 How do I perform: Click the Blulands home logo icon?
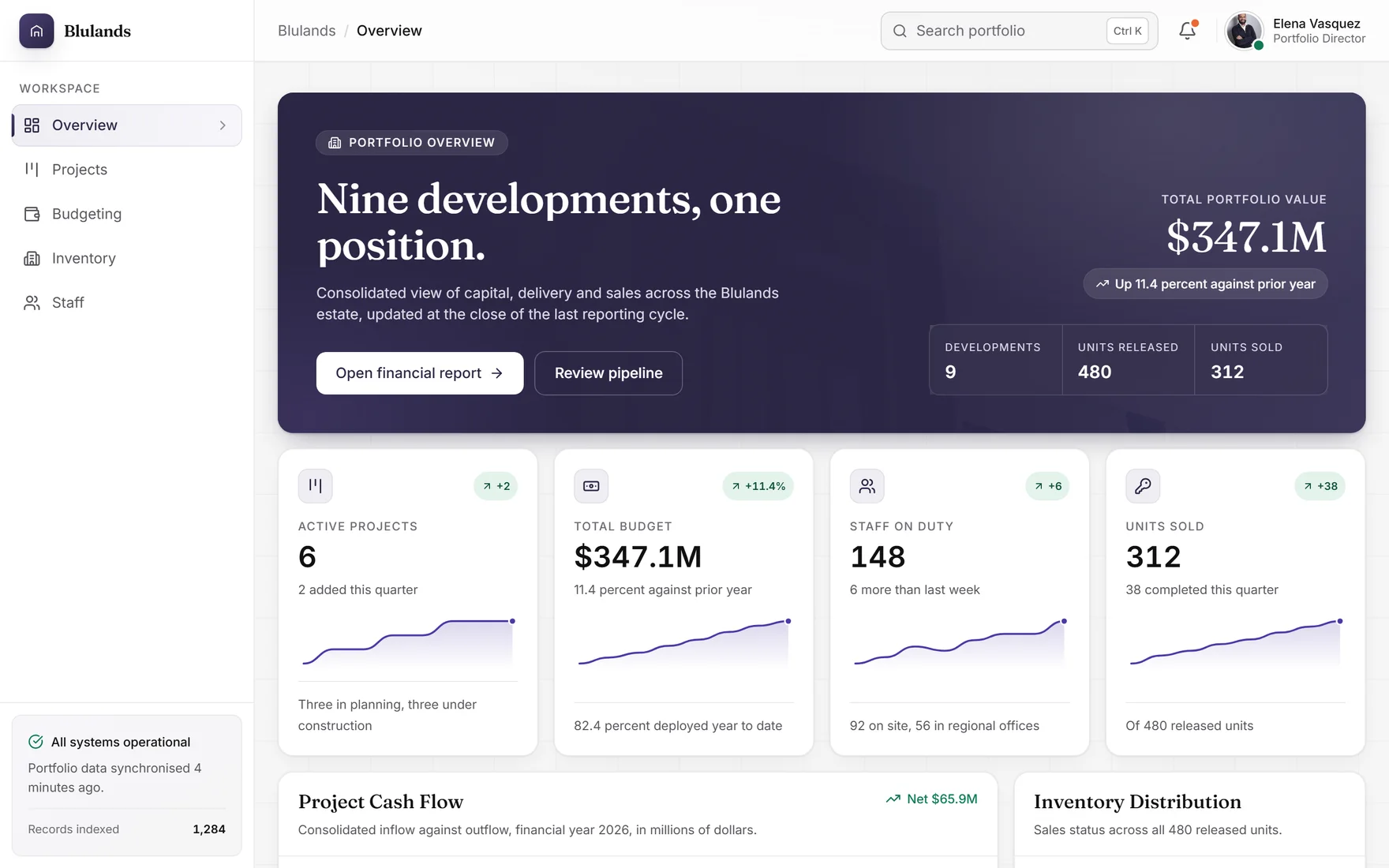36,31
